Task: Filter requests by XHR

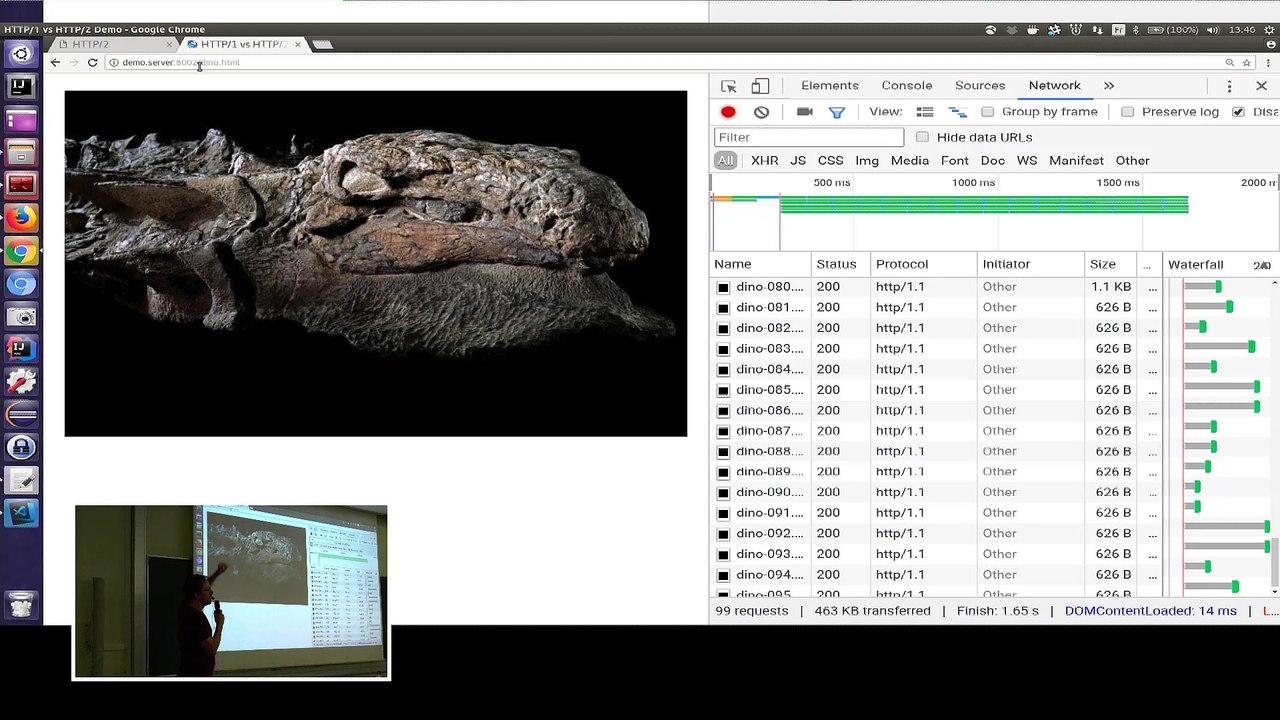Action: 765,161
